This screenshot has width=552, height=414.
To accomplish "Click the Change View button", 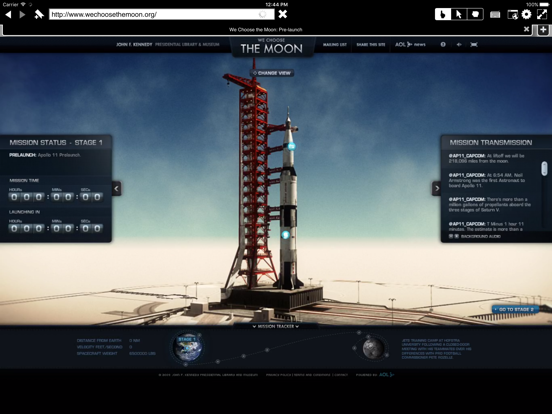I will click(x=272, y=73).
